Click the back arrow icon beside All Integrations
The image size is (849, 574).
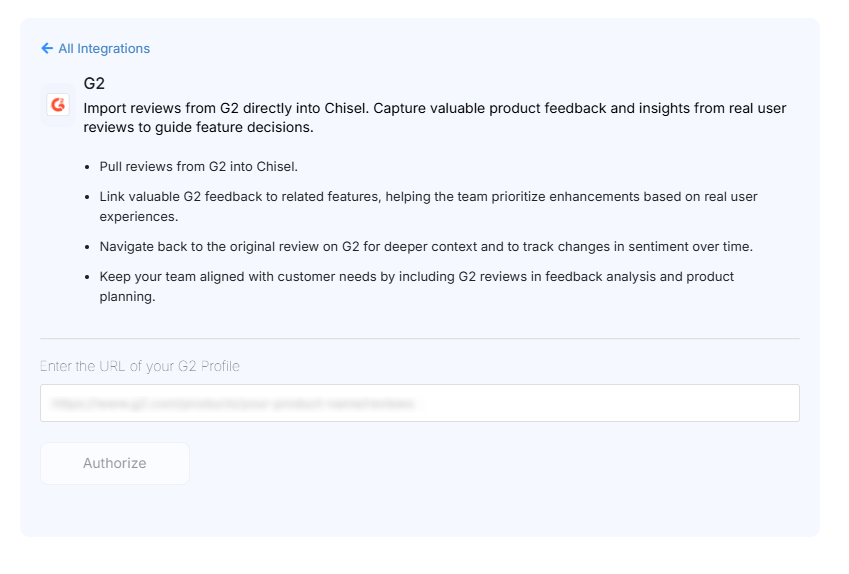[47, 49]
